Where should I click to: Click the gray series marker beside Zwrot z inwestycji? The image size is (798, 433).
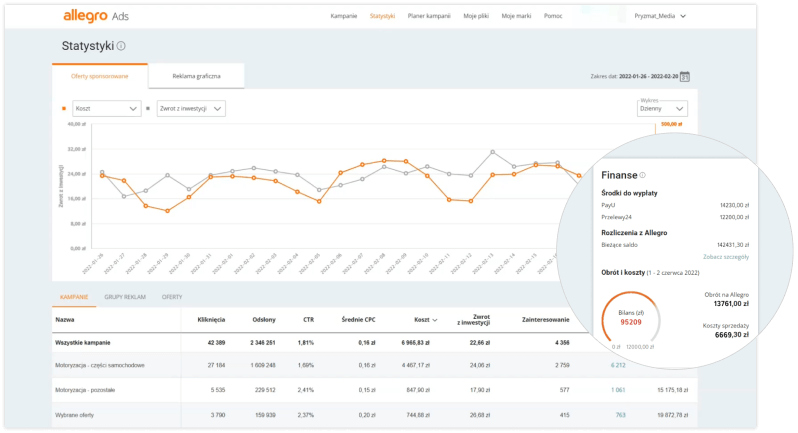coord(148,108)
